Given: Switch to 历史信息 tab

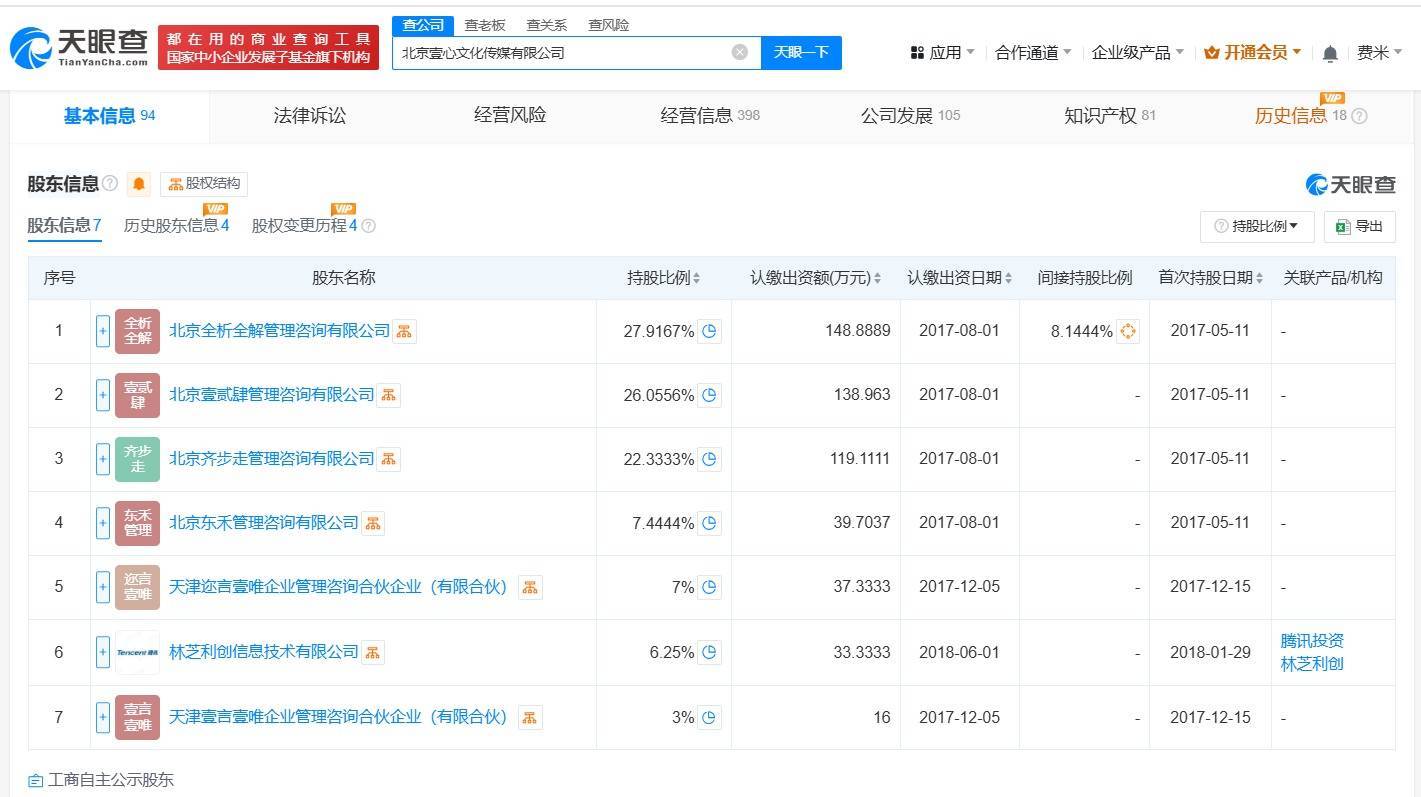Looking at the screenshot, I should 1301,116.
